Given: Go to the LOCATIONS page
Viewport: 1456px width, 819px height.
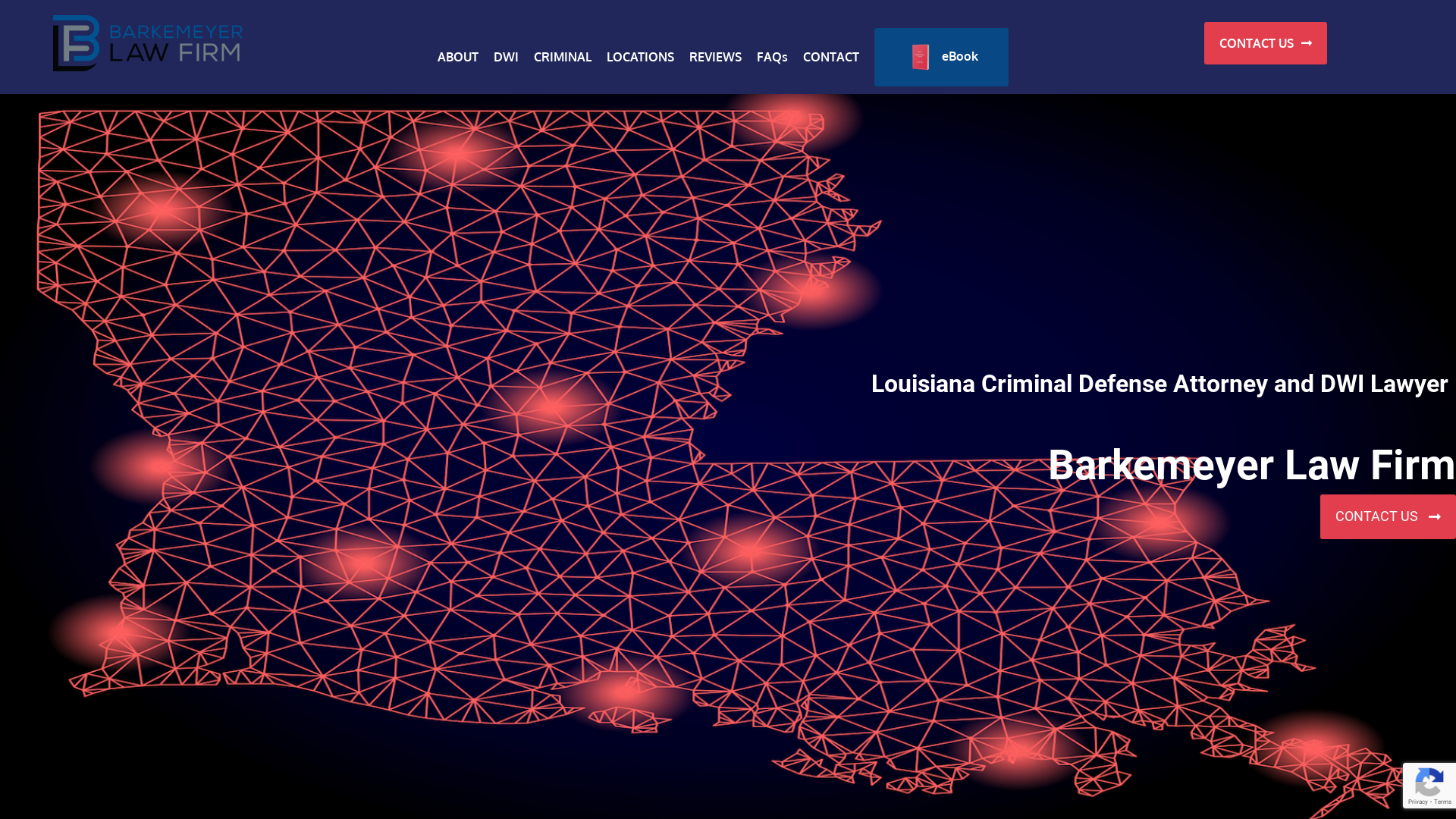Looking at the screenshot, I should [640, 57].
